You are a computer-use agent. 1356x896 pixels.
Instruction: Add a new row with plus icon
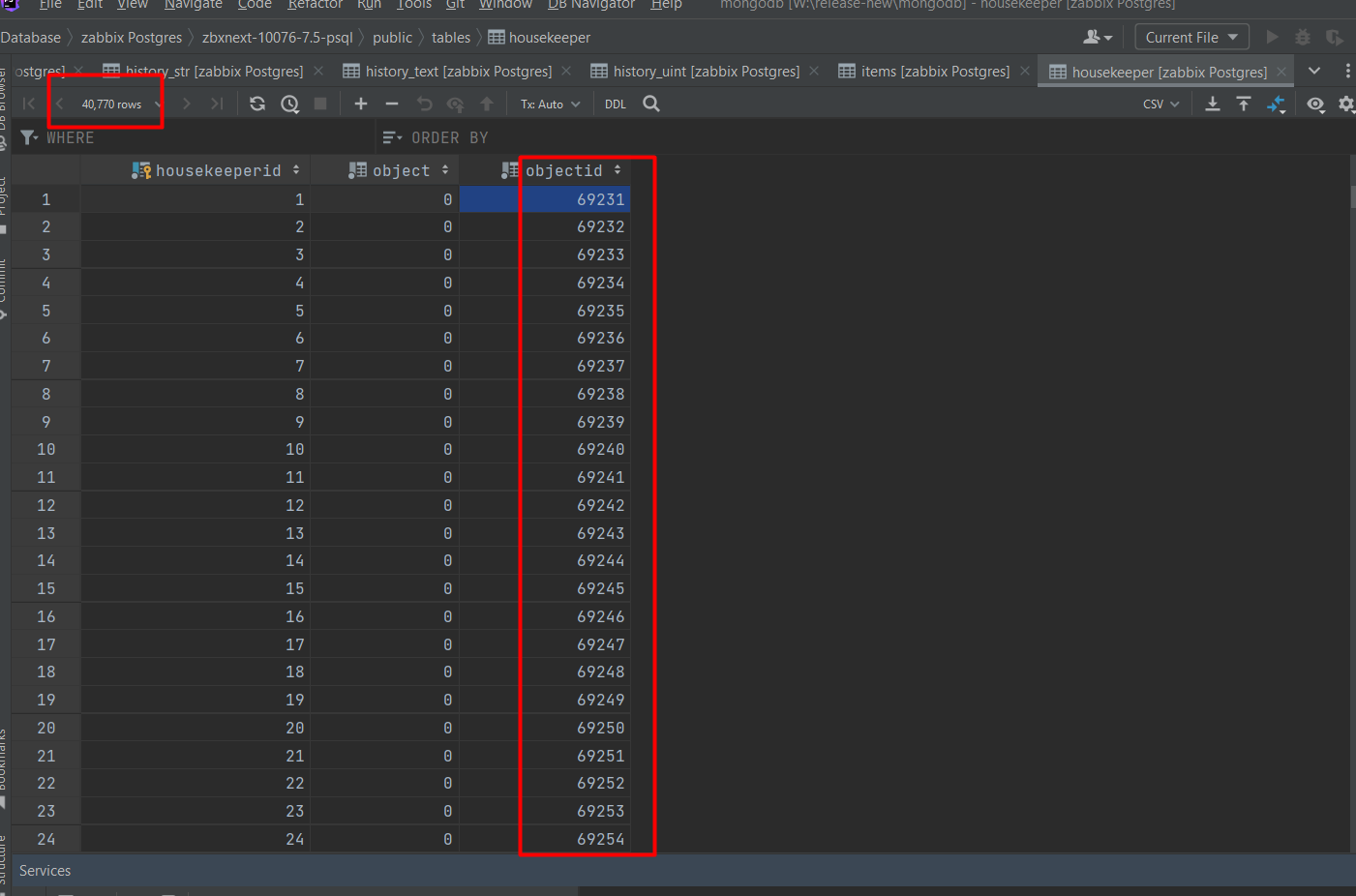click(x=361, y=104)
